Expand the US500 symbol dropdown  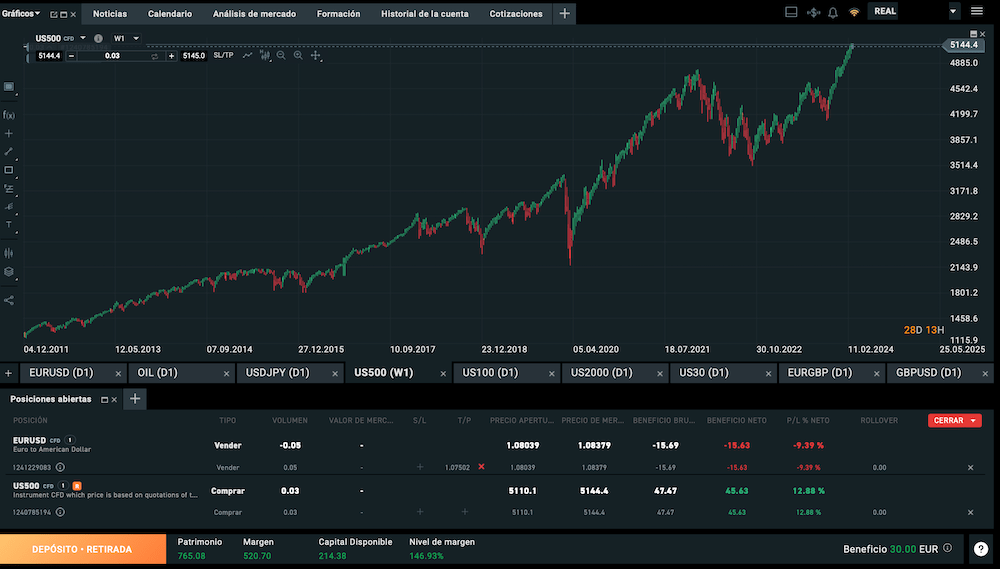click(x=83, y=38)
